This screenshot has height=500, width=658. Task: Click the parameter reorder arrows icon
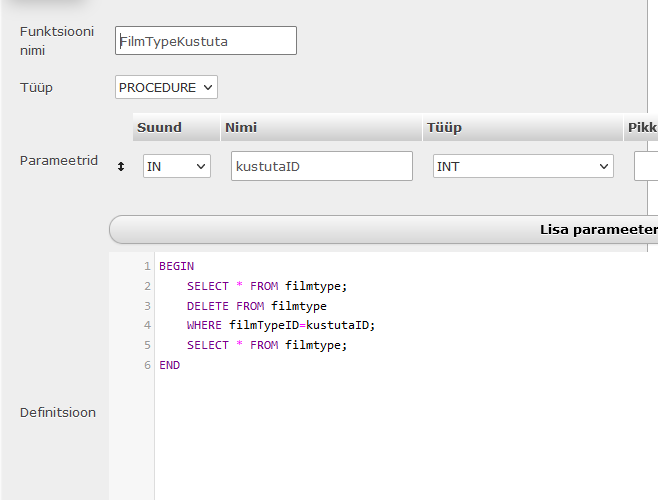pos(121,167)
